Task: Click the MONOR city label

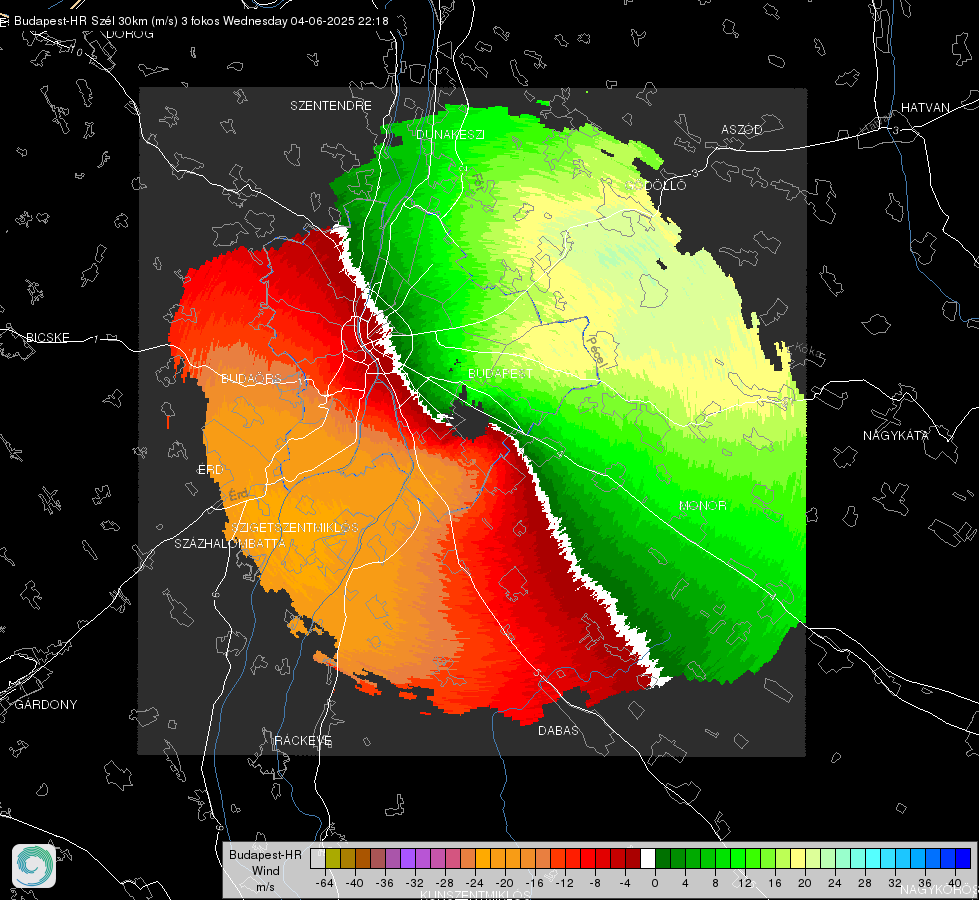Action: point(702,505)
